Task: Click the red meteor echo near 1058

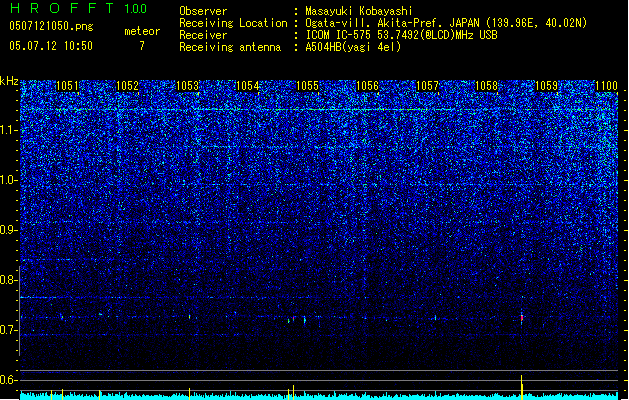Action: click(522, 318)
